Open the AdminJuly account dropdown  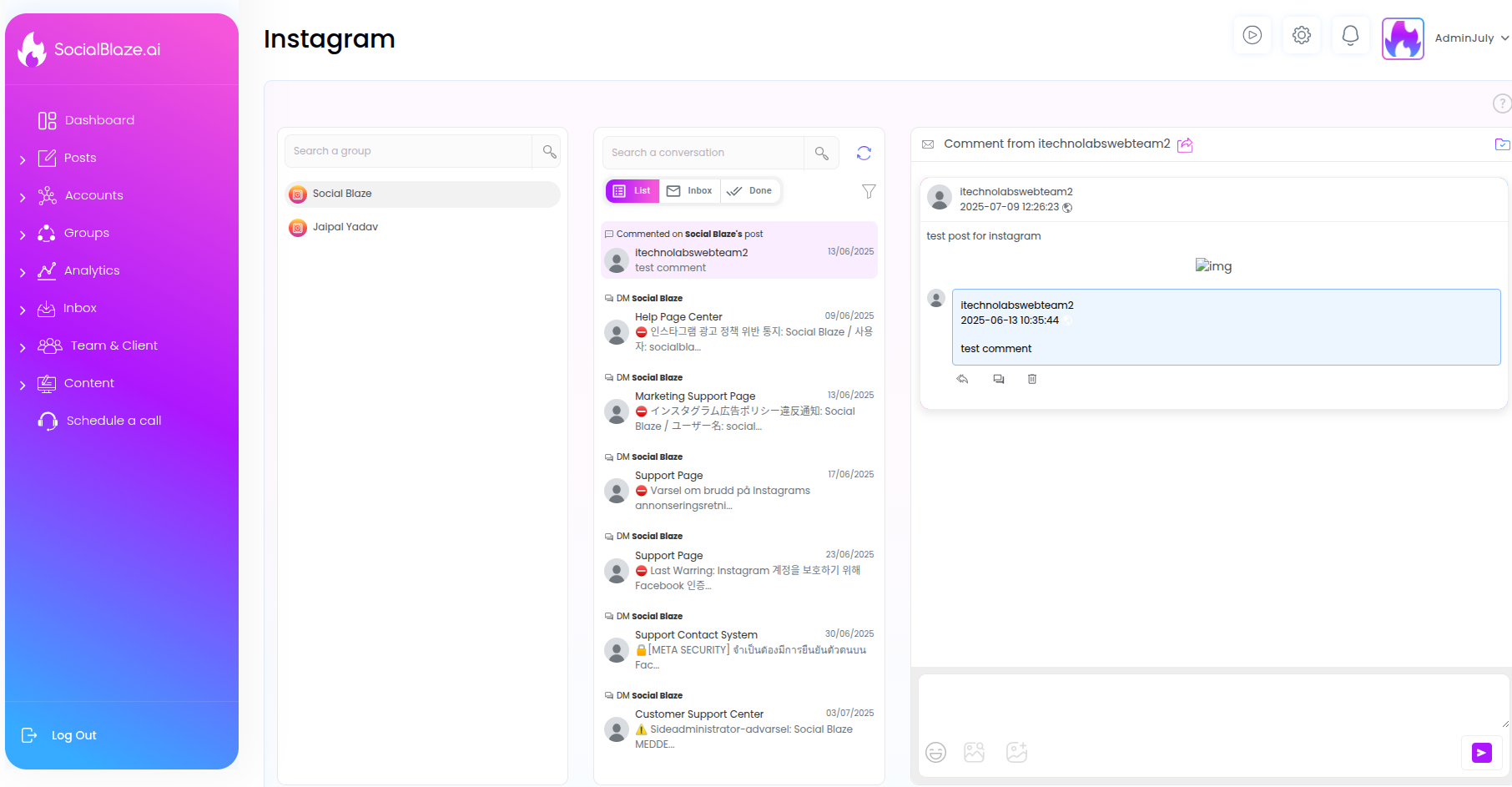(x=1471, y=38)
